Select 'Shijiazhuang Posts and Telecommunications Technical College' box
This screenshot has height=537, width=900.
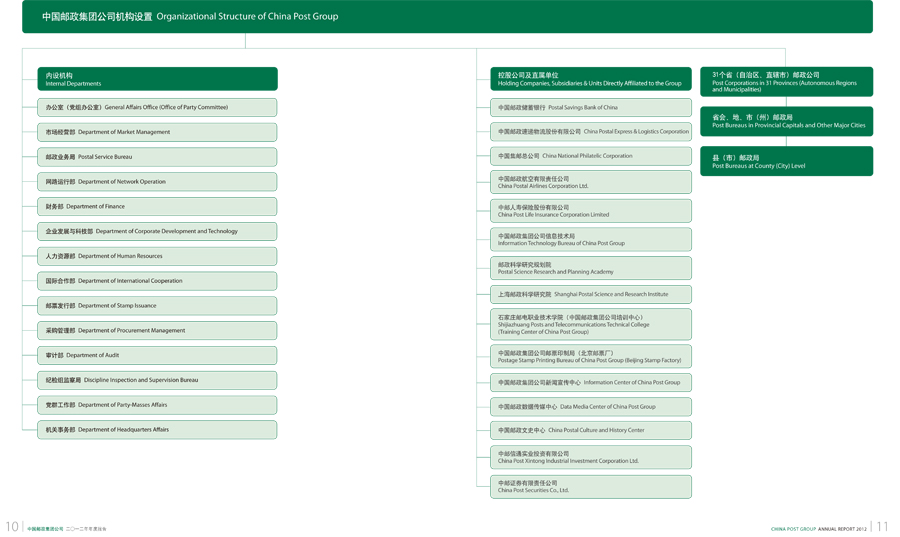591,324
